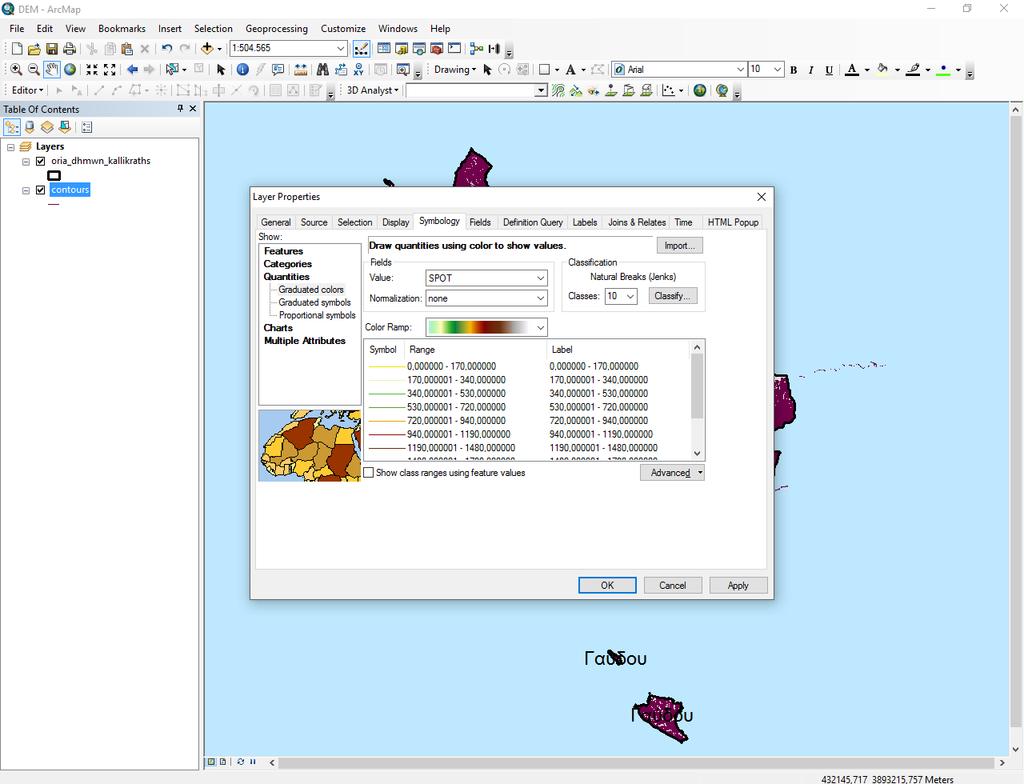Screen dimensions: 1024x784
Task: Open a map document with folder icon
Action: 34,48
